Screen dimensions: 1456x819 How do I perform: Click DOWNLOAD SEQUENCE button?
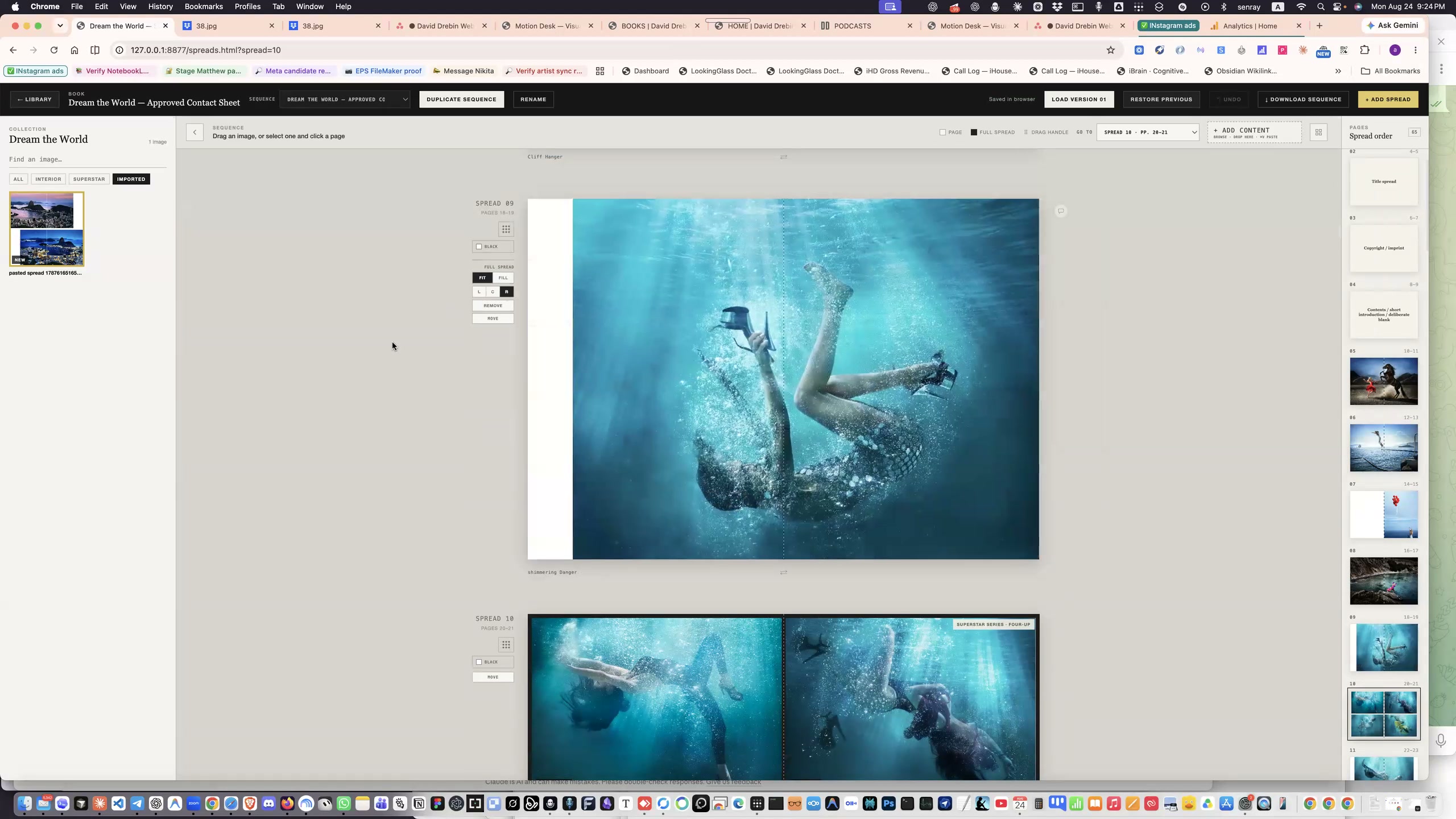[1303, 100]
